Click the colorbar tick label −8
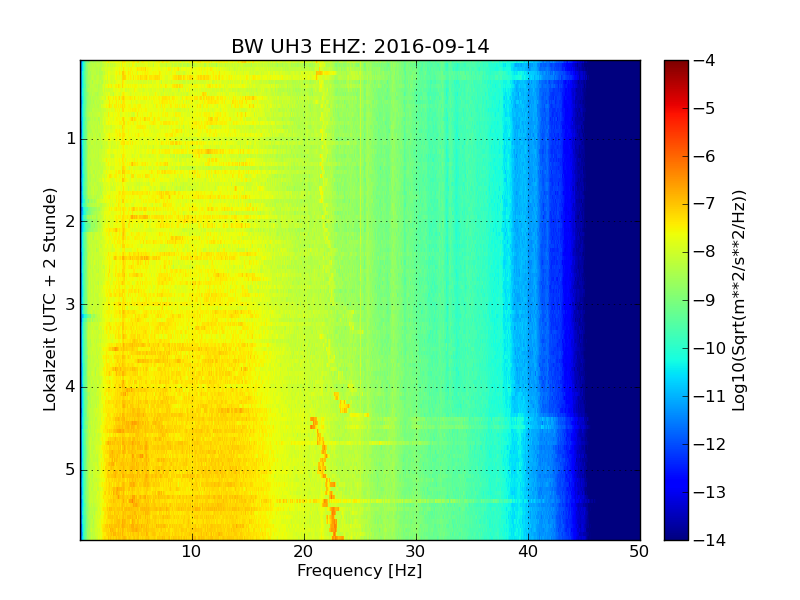Viewport: 800px width, 600px height. pos(705,252)
